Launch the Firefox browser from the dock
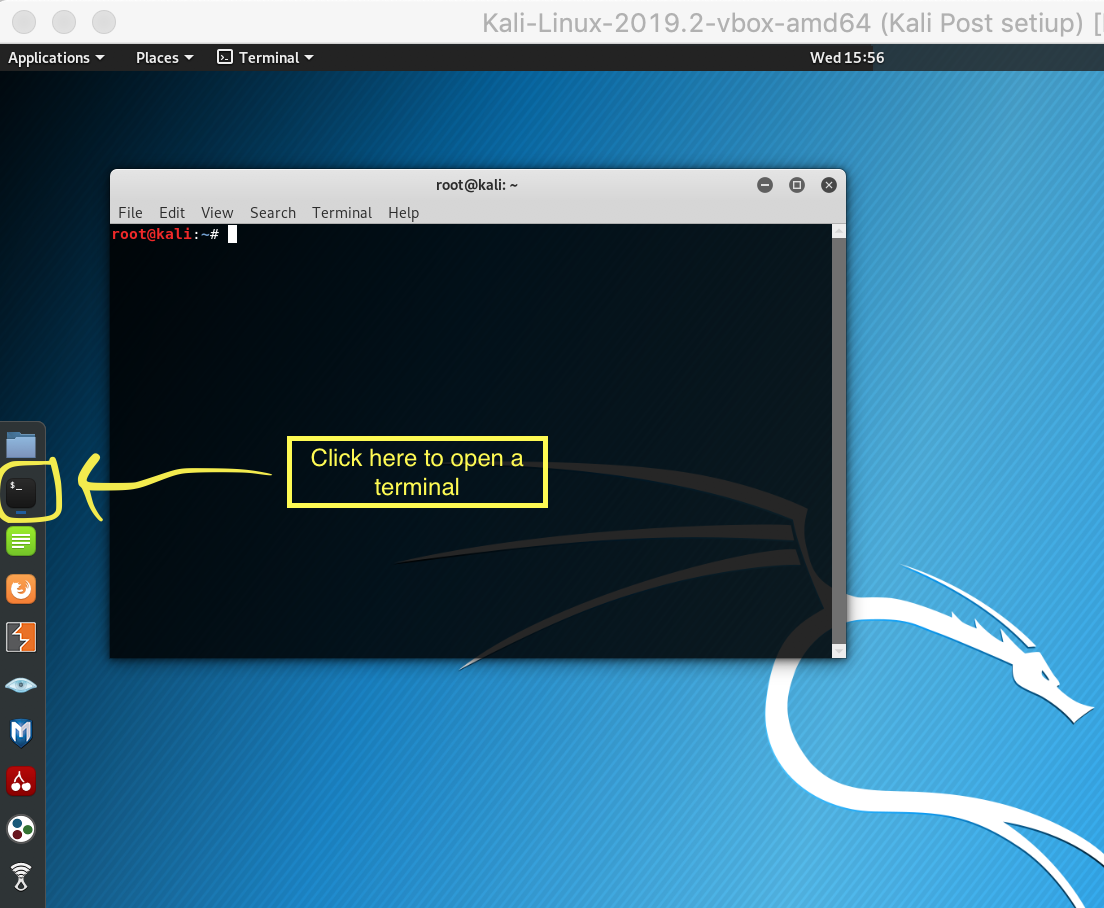The width and height of the screenshot is (1104, 908). pyautogui.click(x=21, y=588)
